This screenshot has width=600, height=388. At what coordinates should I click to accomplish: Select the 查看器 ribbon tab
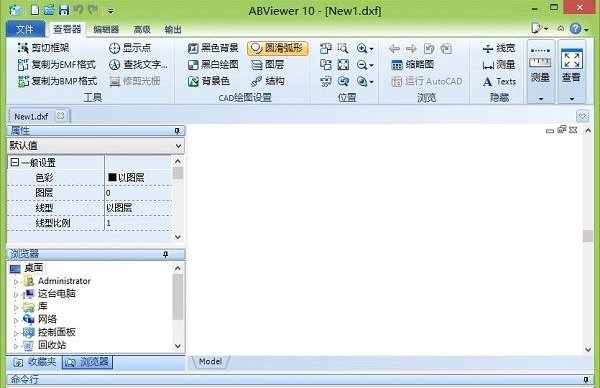pos(67,29)
